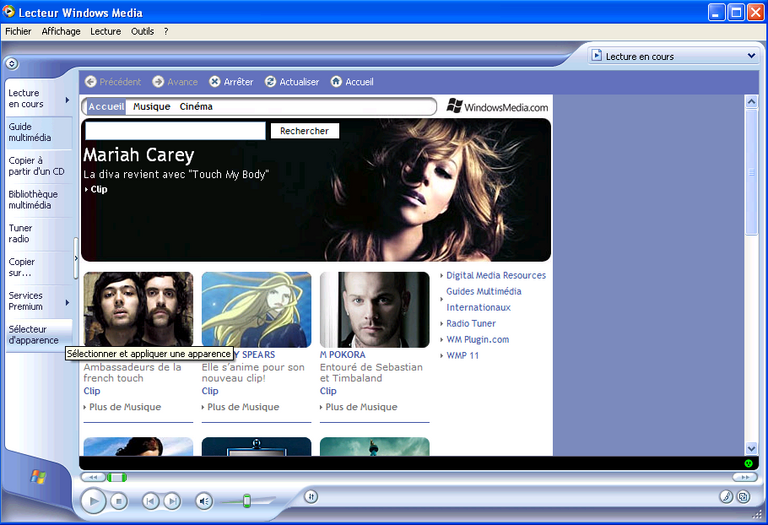Open the Fichier menu
The width and height of the screenshot is (768, 525).
click(18, 31)
